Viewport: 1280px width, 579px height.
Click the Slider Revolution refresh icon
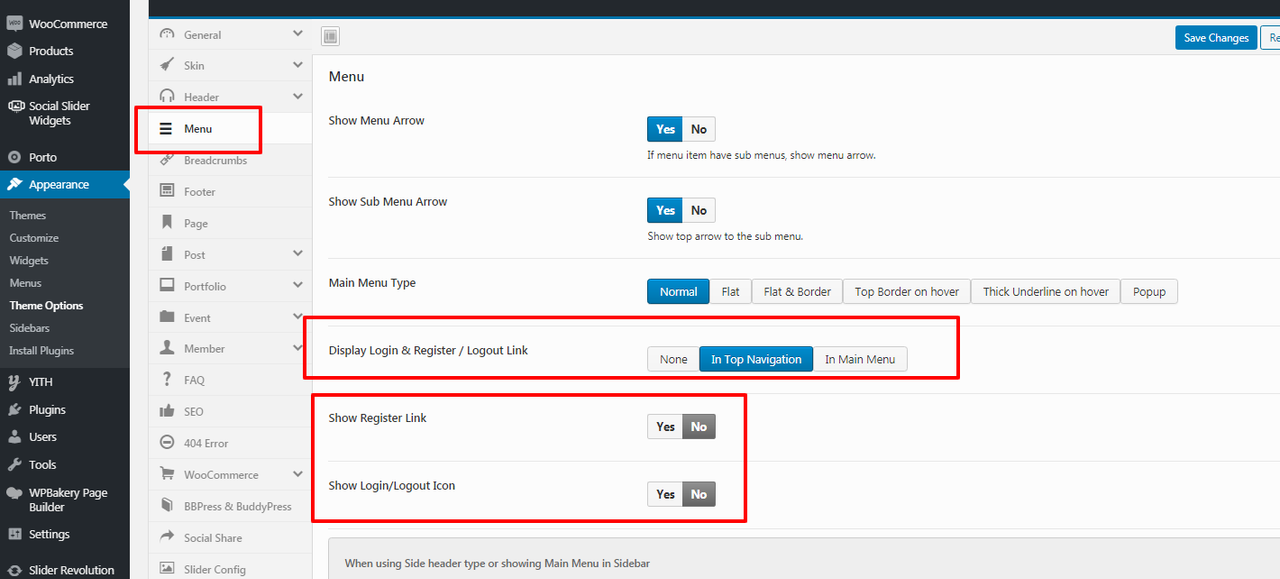point(15,570)
